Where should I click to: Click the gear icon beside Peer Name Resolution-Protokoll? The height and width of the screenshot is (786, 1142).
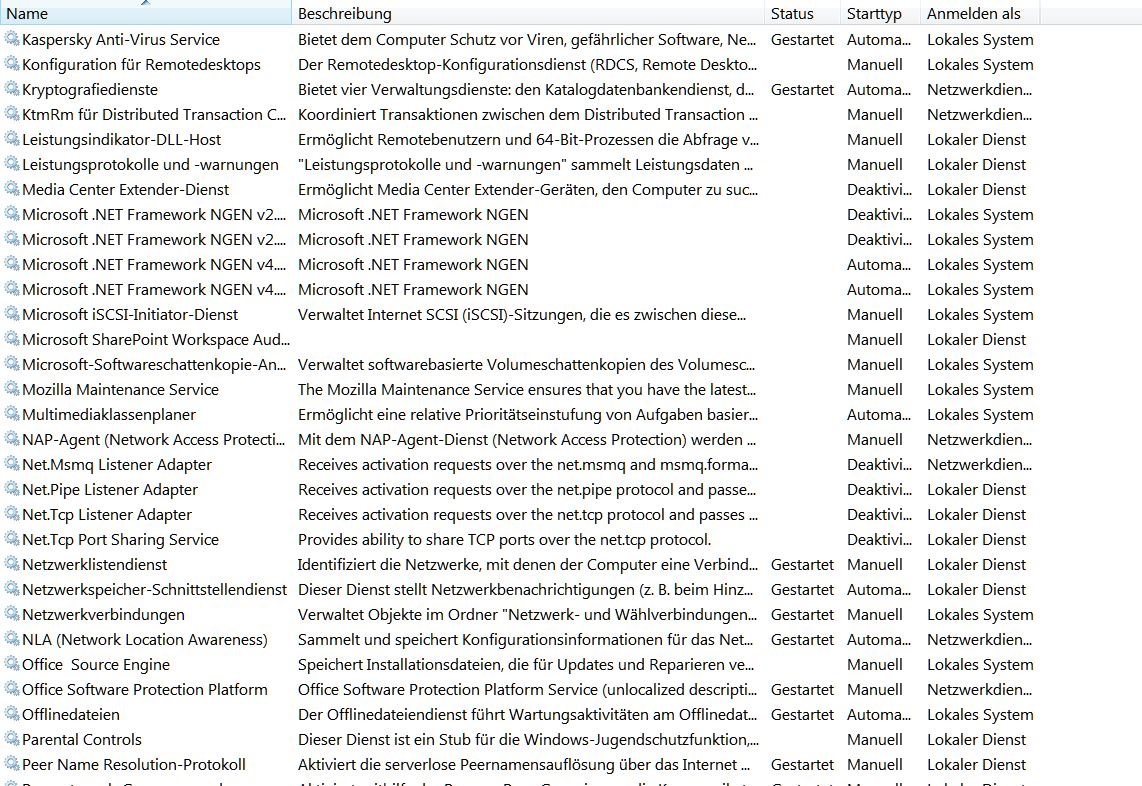(x=12, y=763)
